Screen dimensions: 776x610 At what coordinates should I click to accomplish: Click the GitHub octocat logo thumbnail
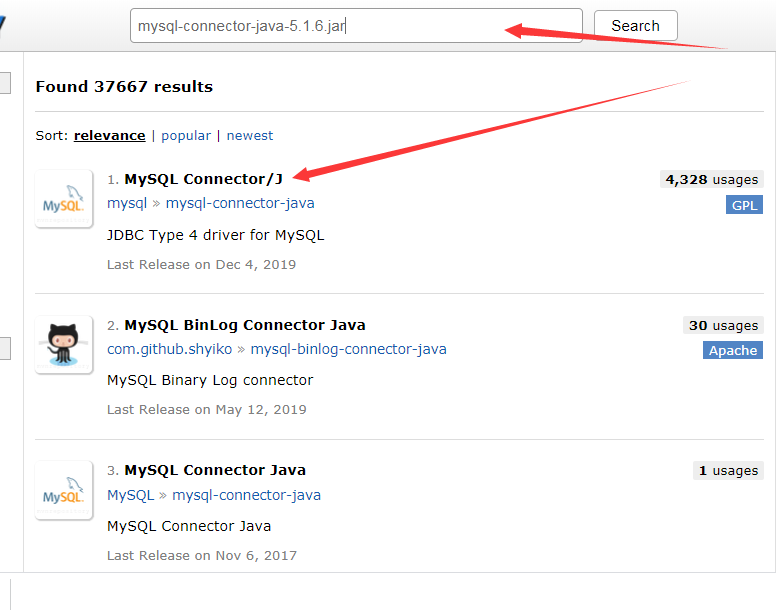click(x=64, y=344)
